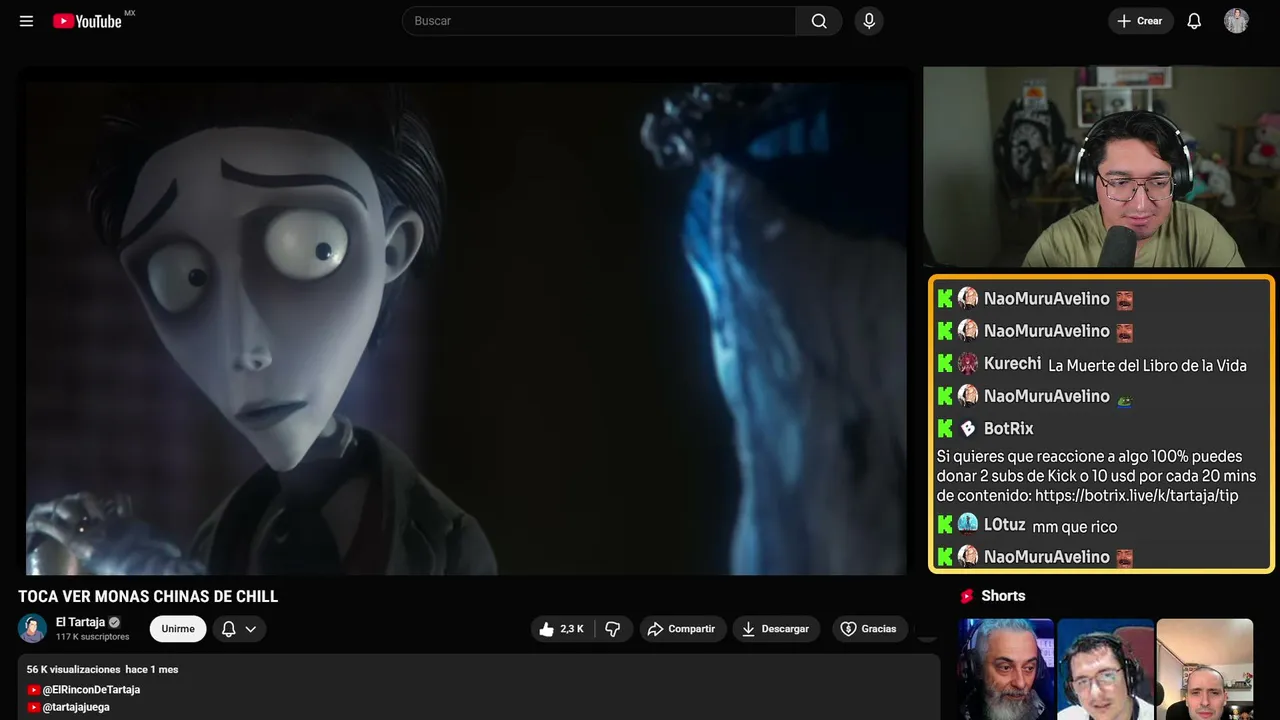Open the middle Short with glasses man
The height and width of the screenshot is (720, 1280).
tap(1105, 669)
